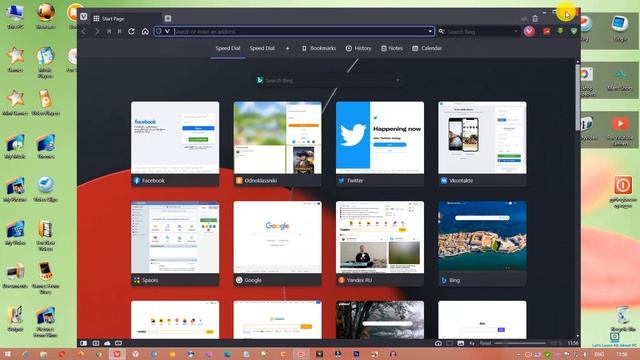Click the active Vivaldi taskbar icon
This screenshot has width=640, height=360.
click(117, 354)
